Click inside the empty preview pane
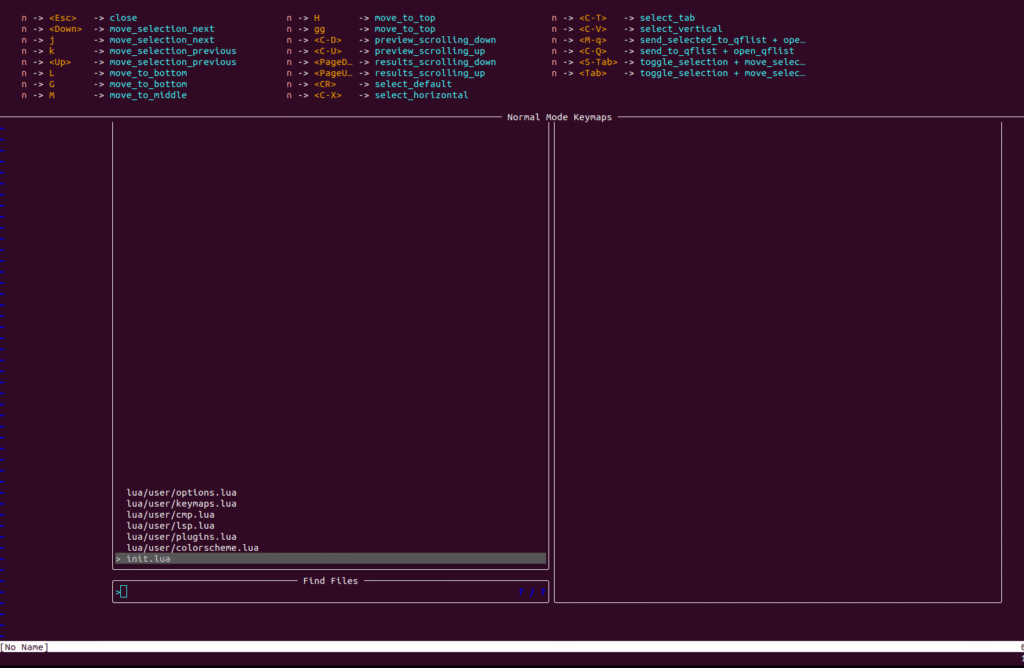1024x668 pixels. tap(777, 360)
